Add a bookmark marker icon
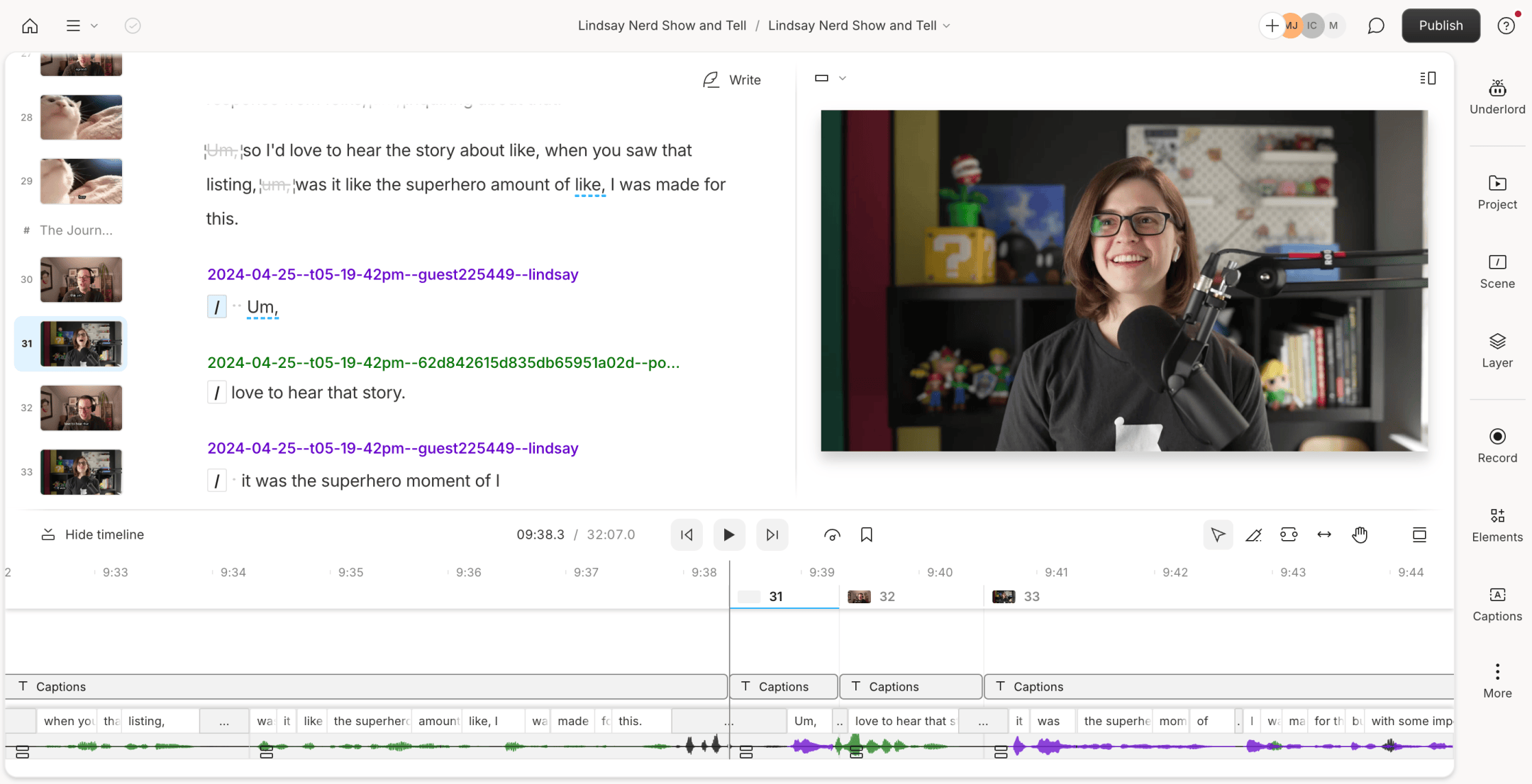The width and height of the screenshot is (1532, 784). pos(866,534)
